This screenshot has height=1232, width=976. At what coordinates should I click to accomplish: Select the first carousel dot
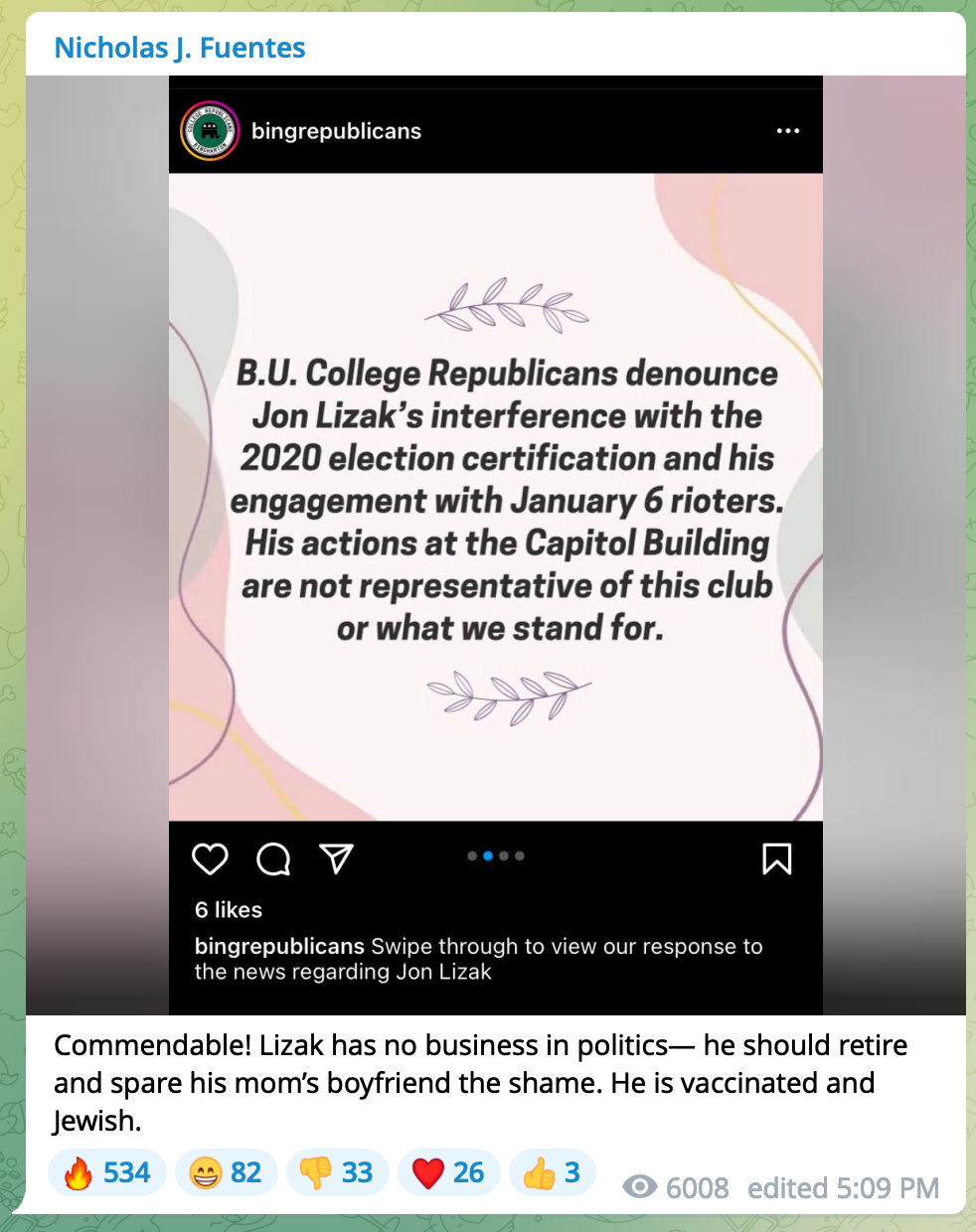coord(472,855)
